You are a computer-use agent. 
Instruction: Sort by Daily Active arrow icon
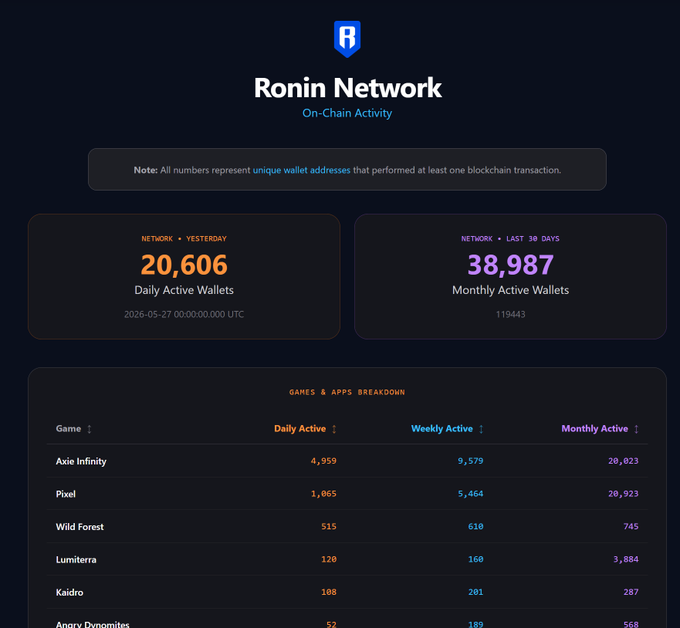[x=334, y=429]
